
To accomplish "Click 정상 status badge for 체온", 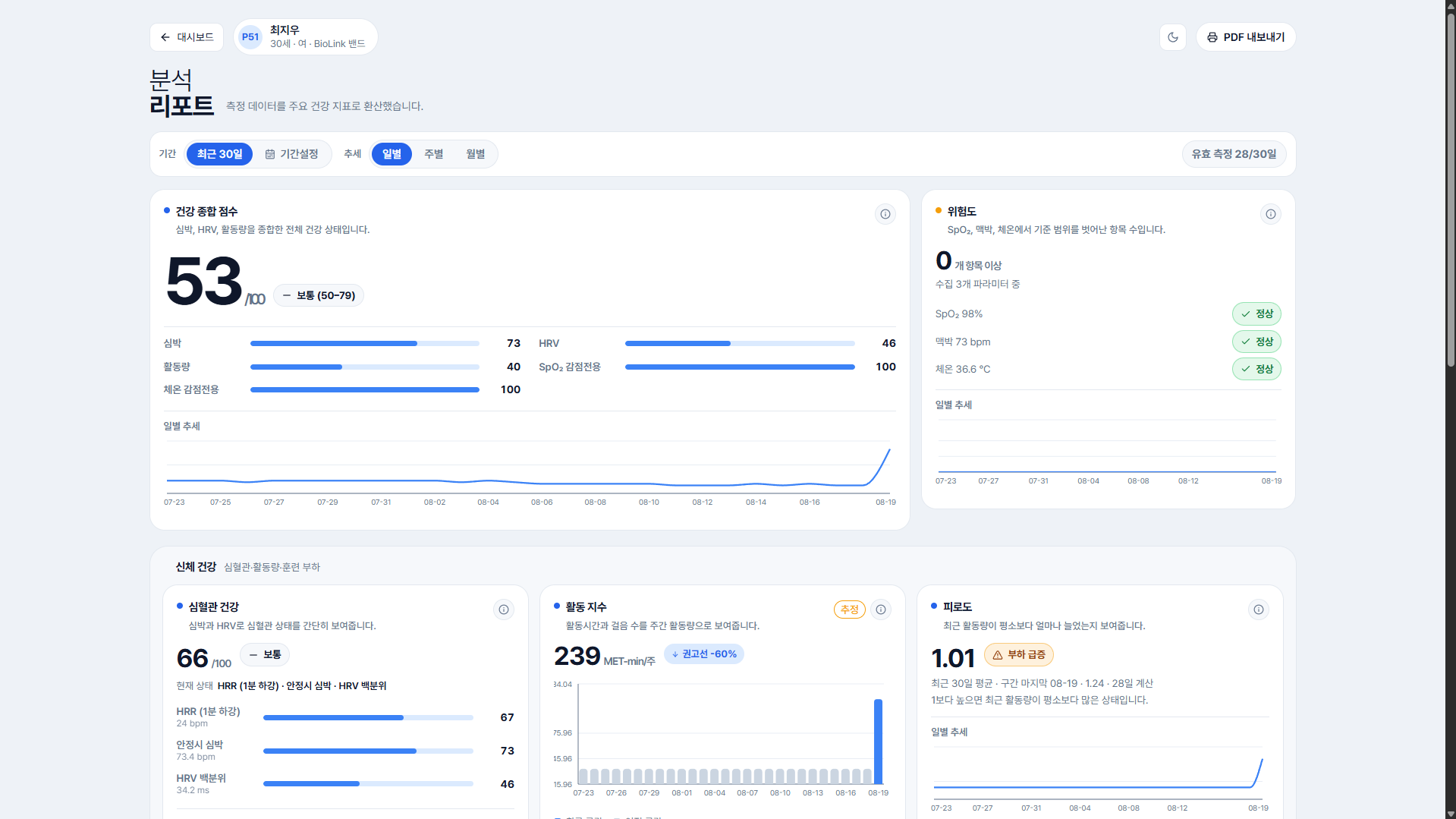I will click(1256, 369).
